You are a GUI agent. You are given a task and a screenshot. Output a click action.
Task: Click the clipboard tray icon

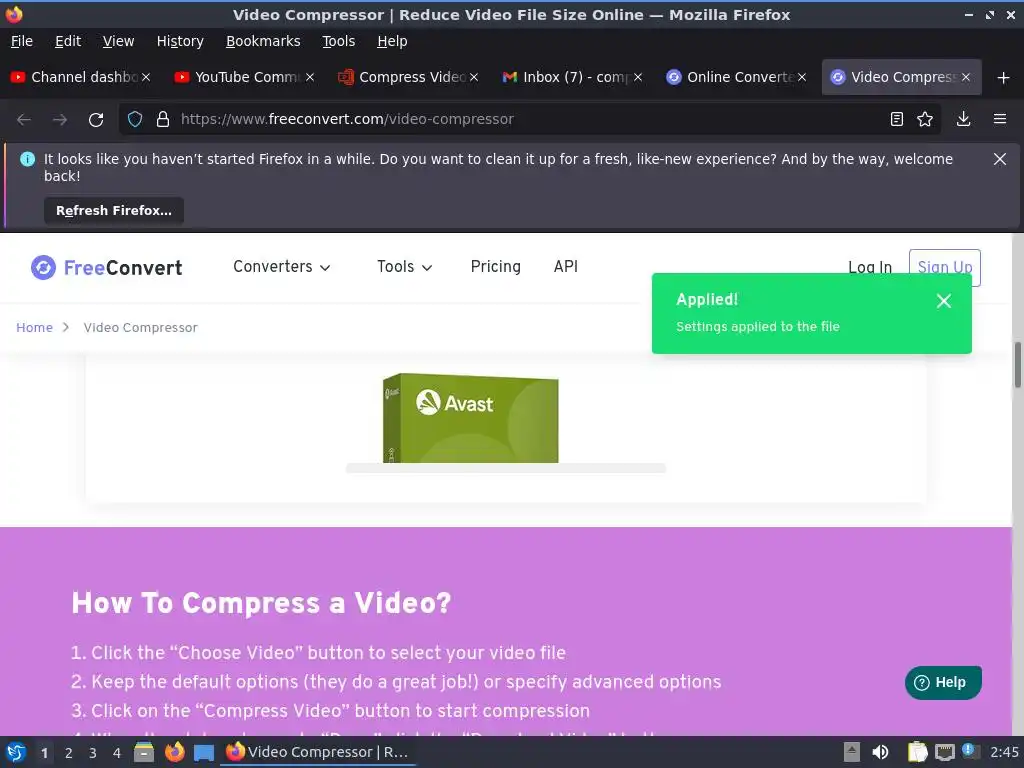[x=918, y=752]
